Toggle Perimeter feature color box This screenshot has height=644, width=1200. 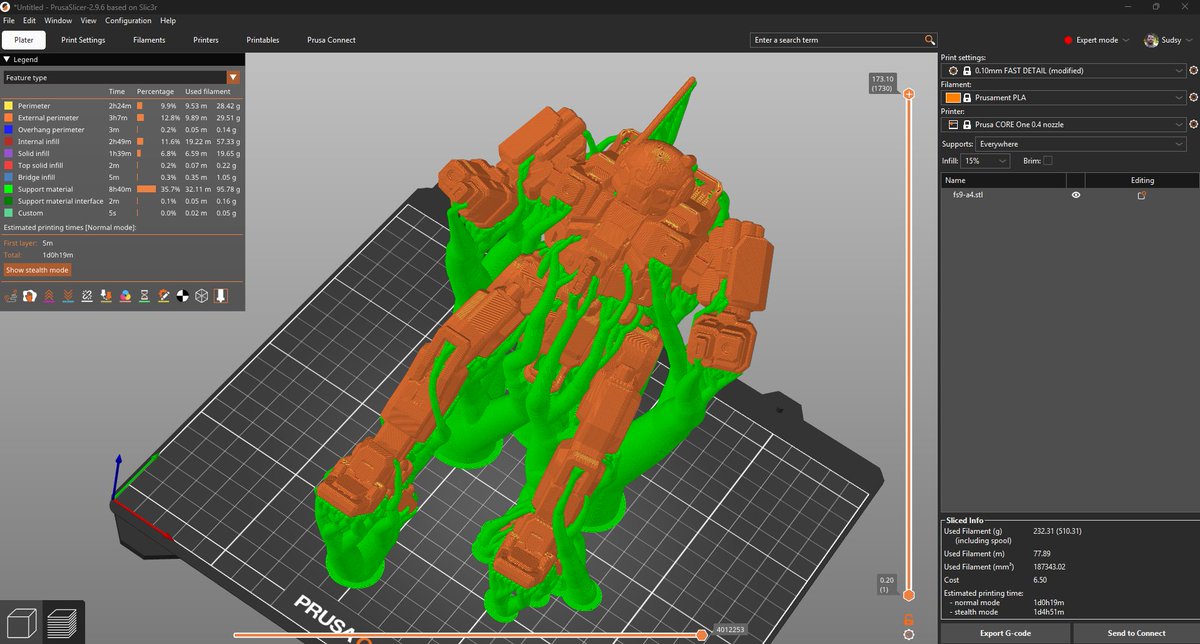tap(9, 105)
